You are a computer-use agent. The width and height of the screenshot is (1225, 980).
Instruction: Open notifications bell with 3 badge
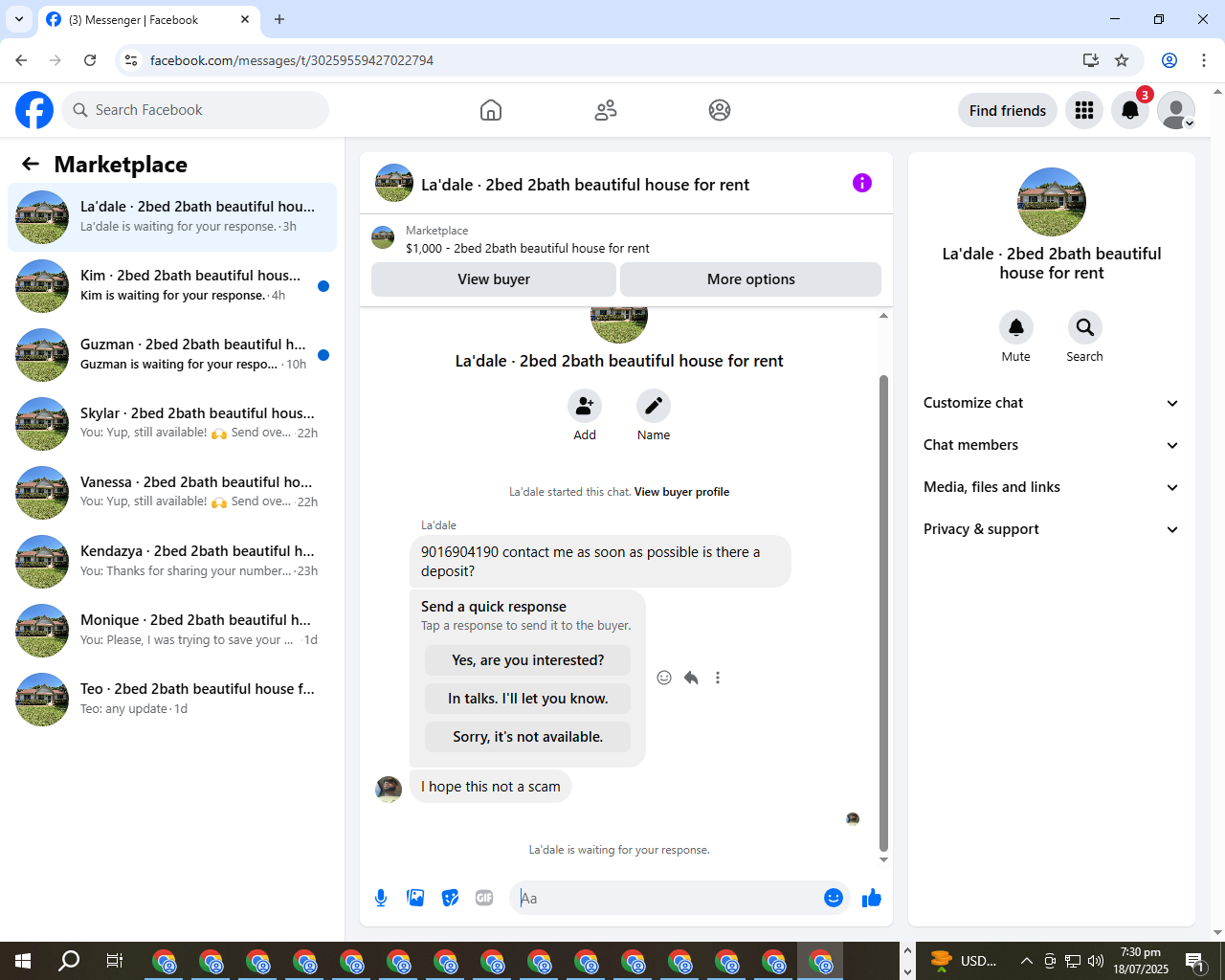point(1130,110)
